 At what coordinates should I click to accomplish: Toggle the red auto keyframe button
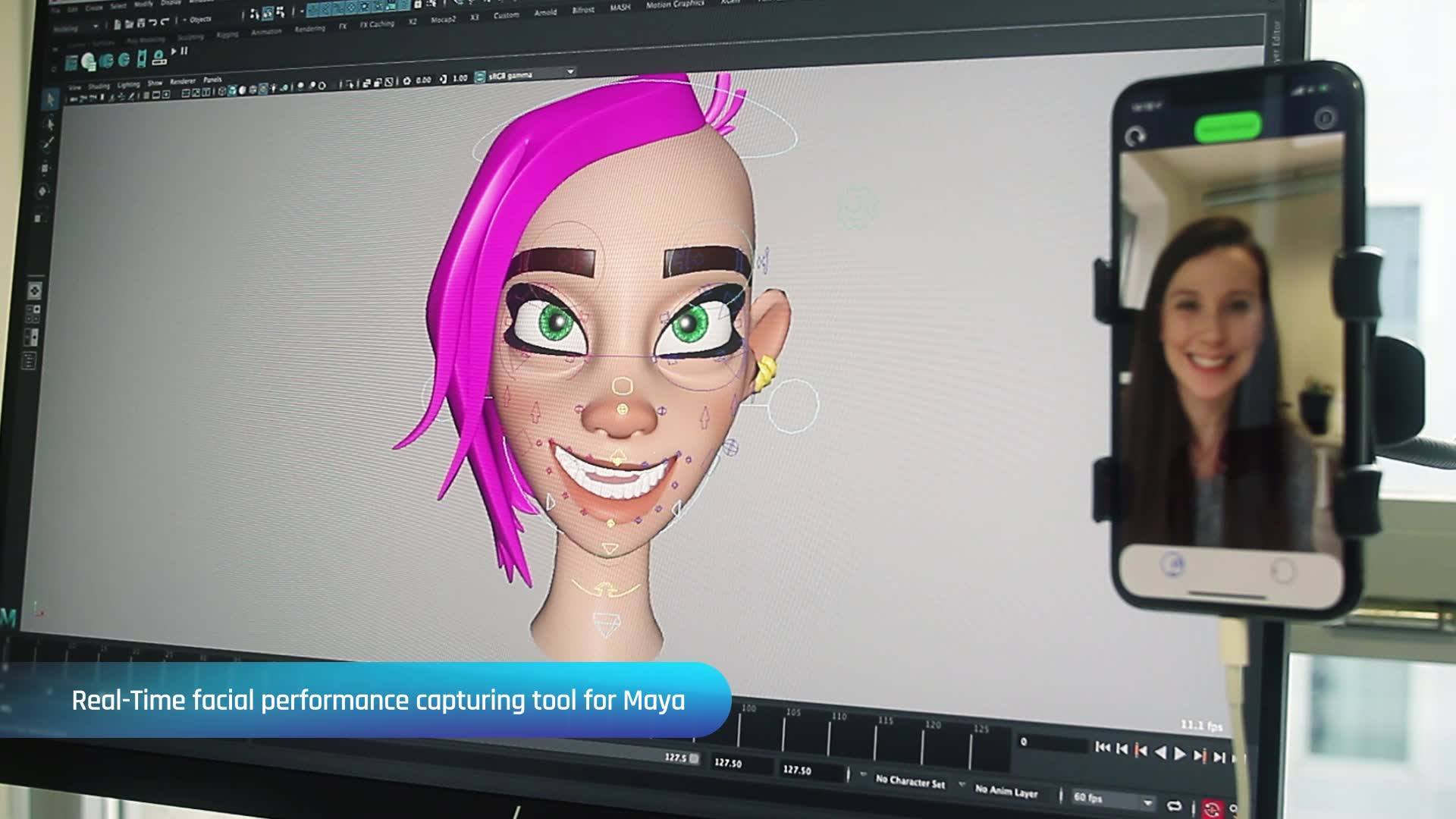click(1213, 809)
